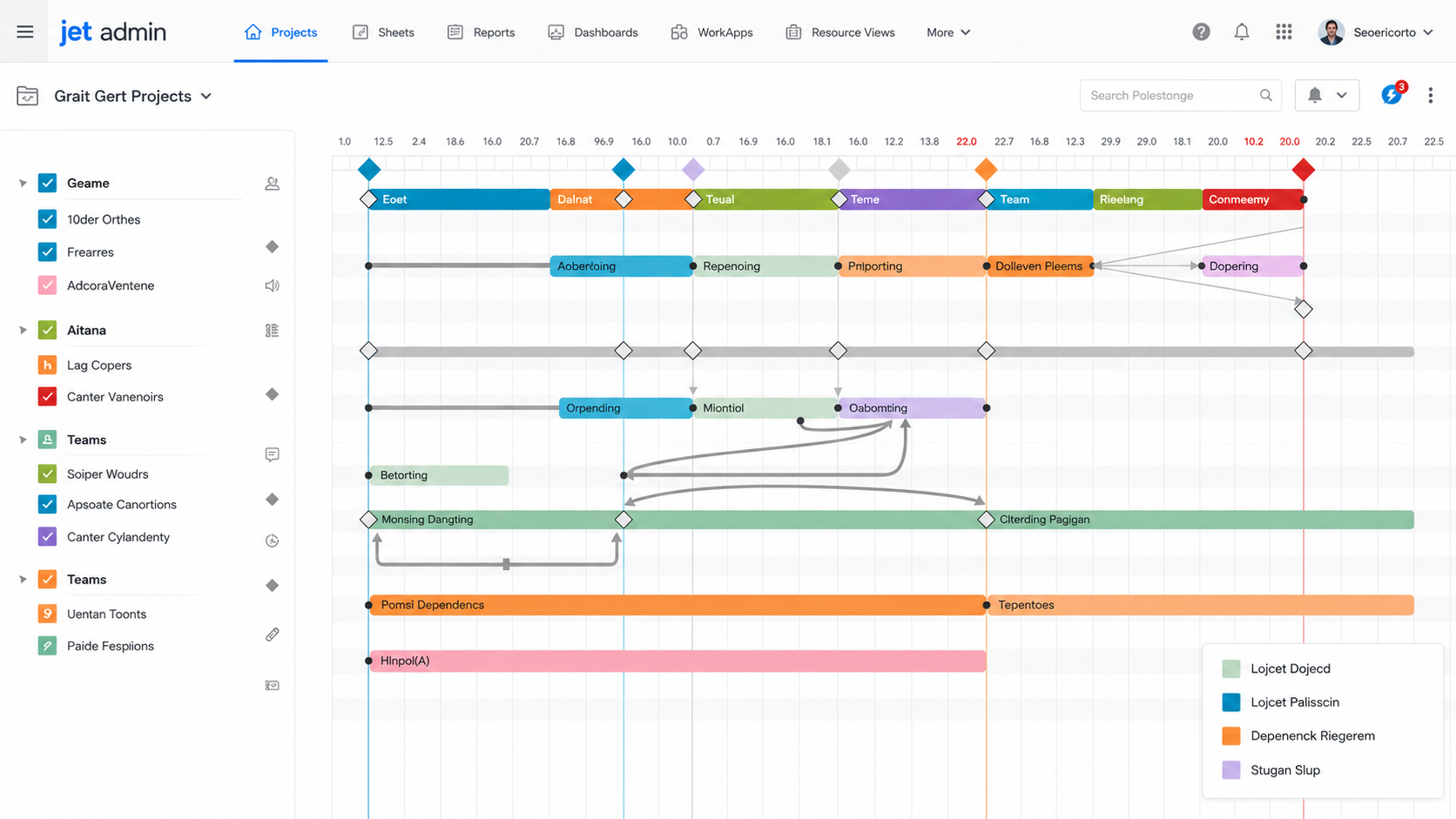Viewport: 1456px width, 819px height.
Task: Click the comment icon below Teams header
Action: [272, 454]
